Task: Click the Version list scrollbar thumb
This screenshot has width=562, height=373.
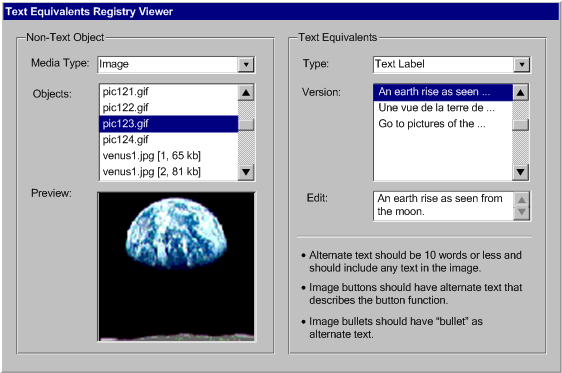Action: point(520,125)
